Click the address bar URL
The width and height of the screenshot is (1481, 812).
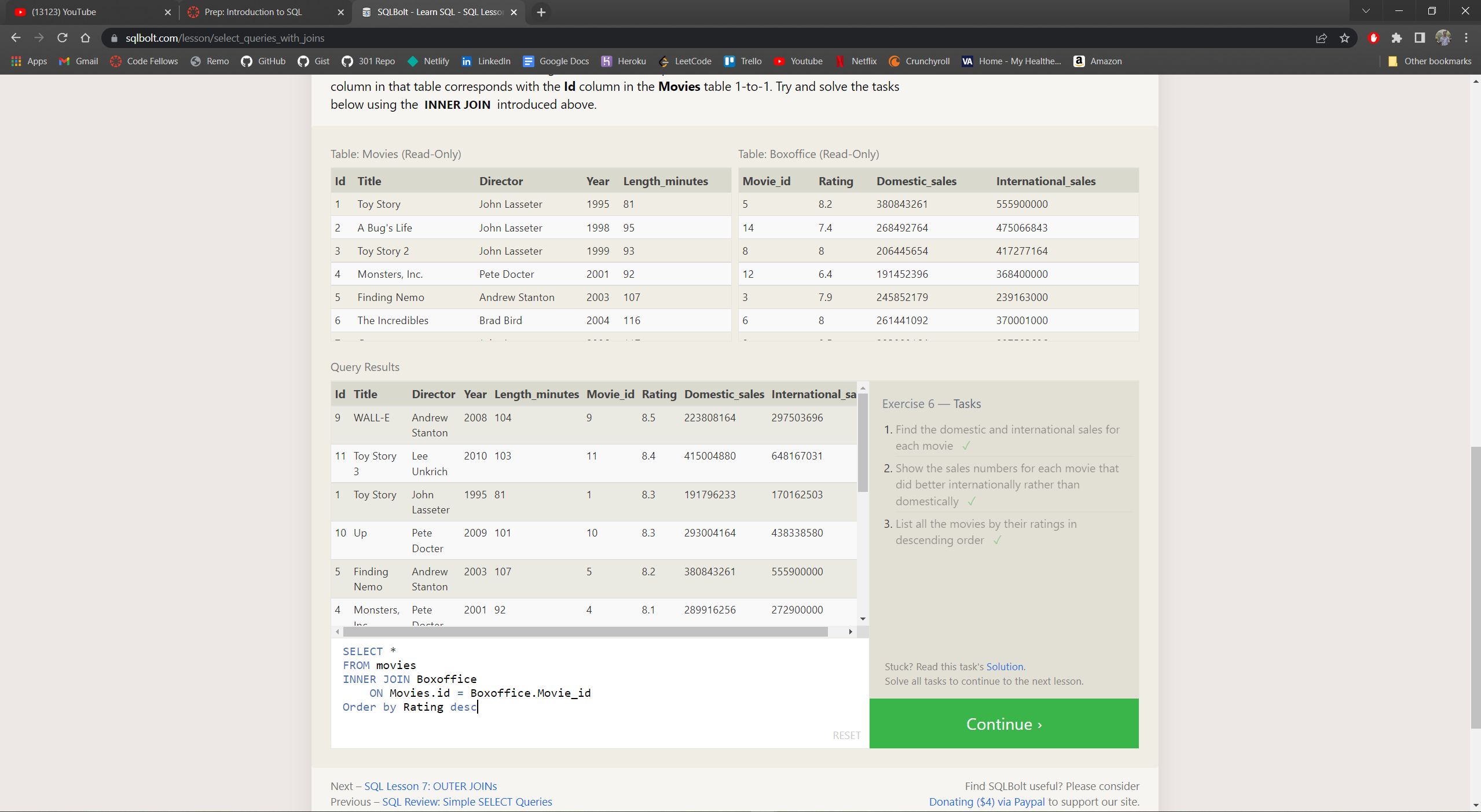pyautogui.click(x=225, y=38)
